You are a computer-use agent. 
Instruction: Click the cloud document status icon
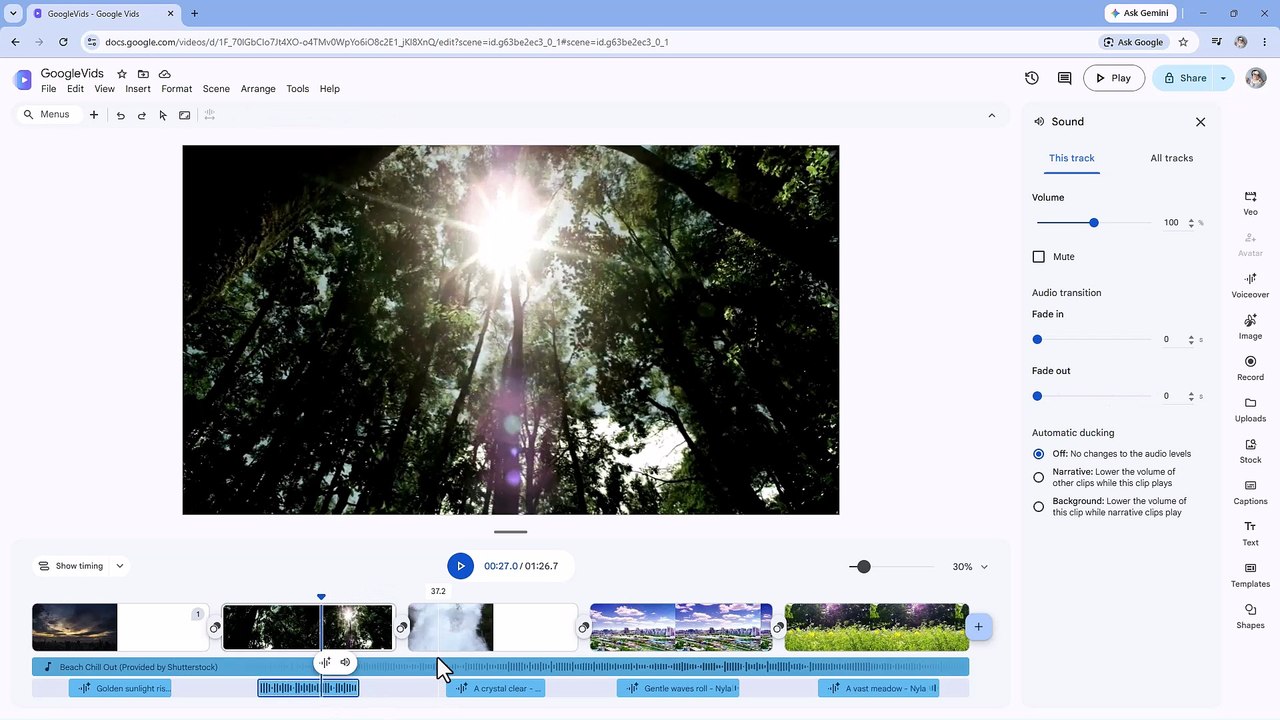pos(165,74)
